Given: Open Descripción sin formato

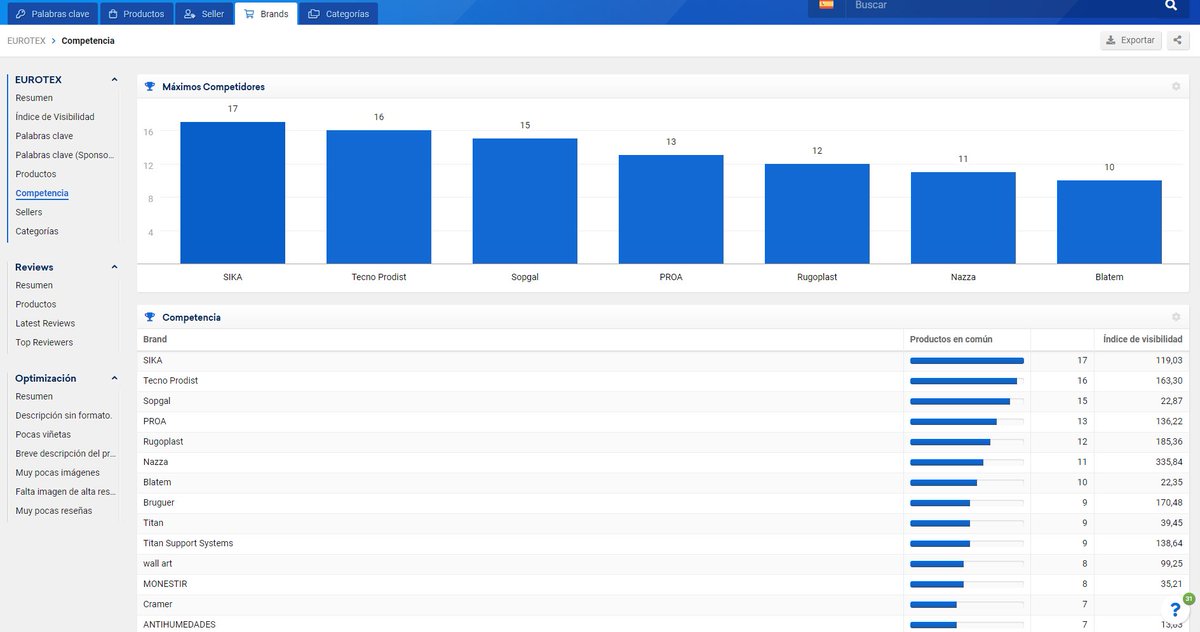Looking at the screenshot, I should 63,415.
